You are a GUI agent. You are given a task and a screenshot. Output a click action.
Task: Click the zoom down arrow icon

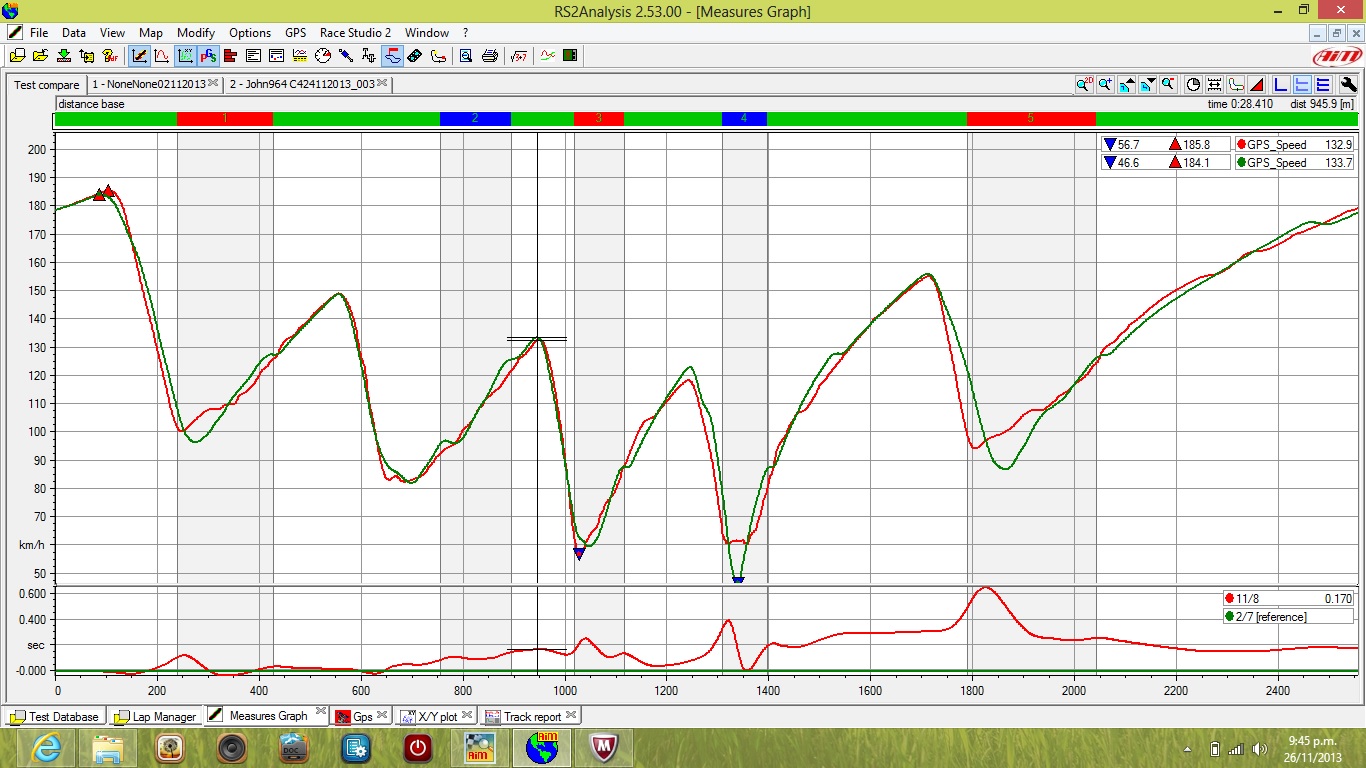pos(1147,85)
